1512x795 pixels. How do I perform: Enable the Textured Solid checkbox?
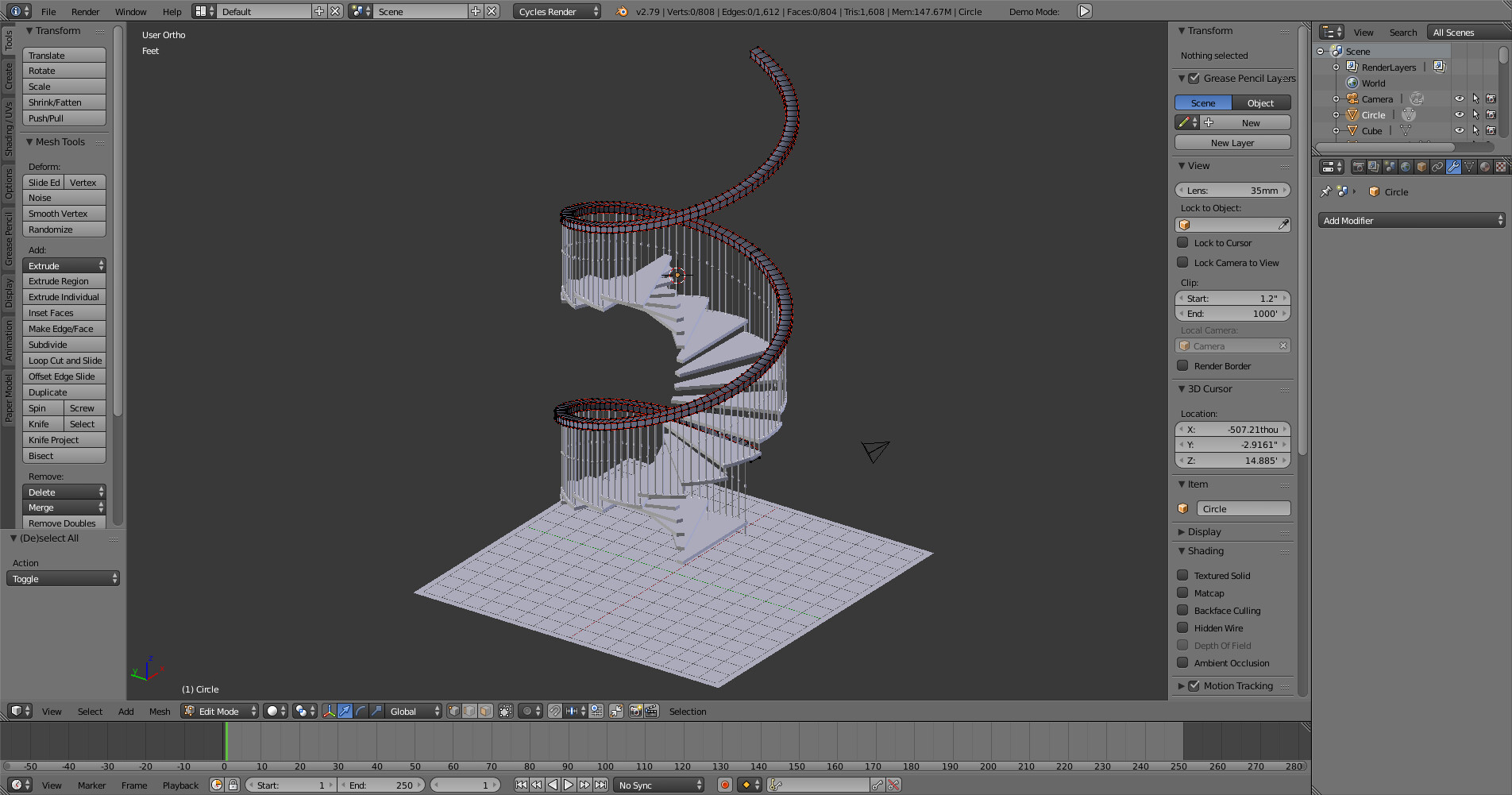click(1182, 575)
